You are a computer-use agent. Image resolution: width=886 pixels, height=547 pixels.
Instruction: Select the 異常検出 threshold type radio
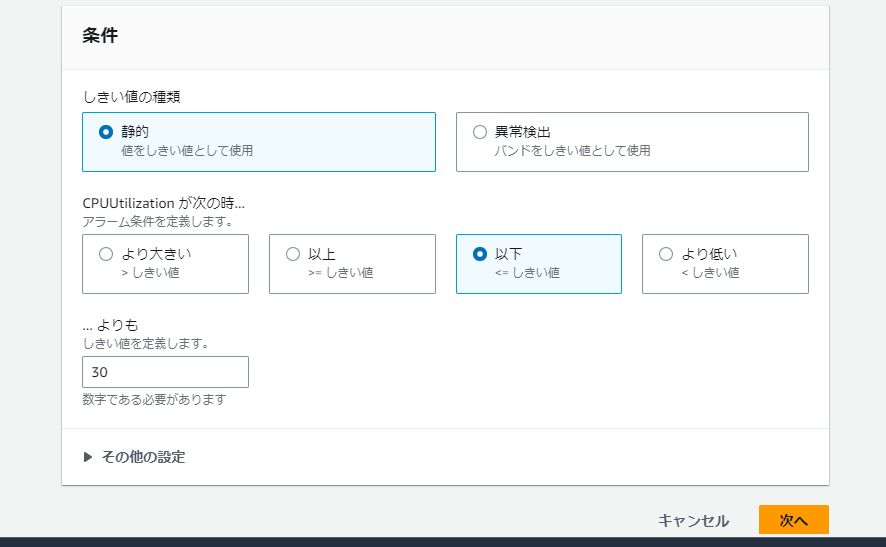480,132
